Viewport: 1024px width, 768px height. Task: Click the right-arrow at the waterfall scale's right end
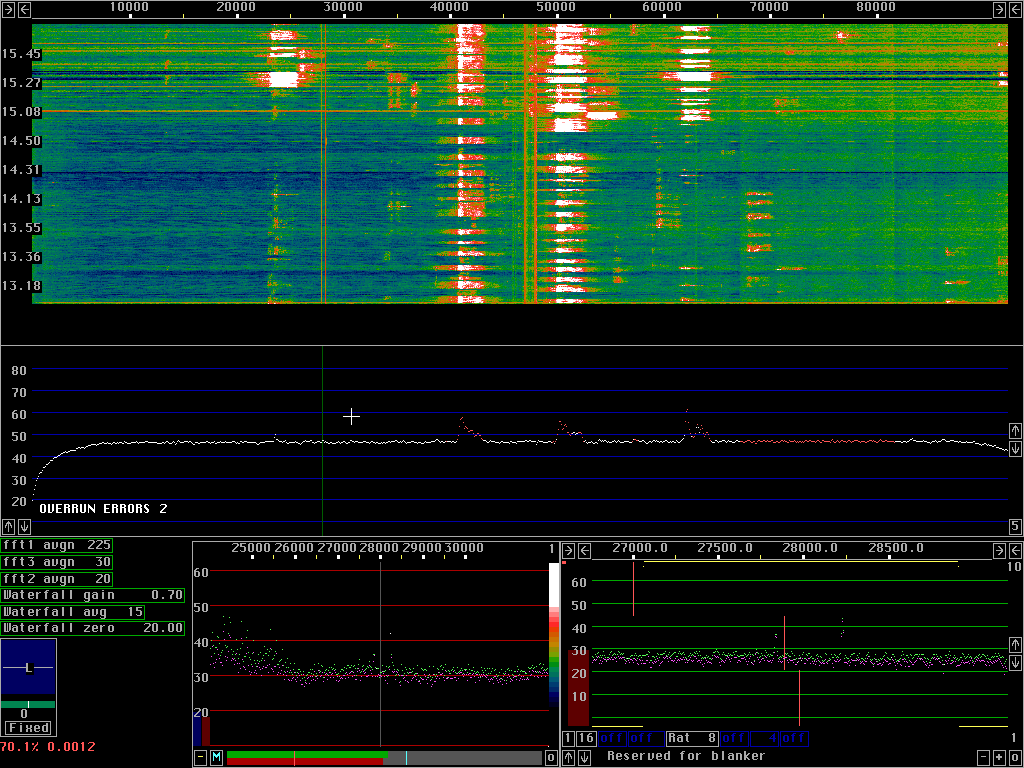(999, 9)
